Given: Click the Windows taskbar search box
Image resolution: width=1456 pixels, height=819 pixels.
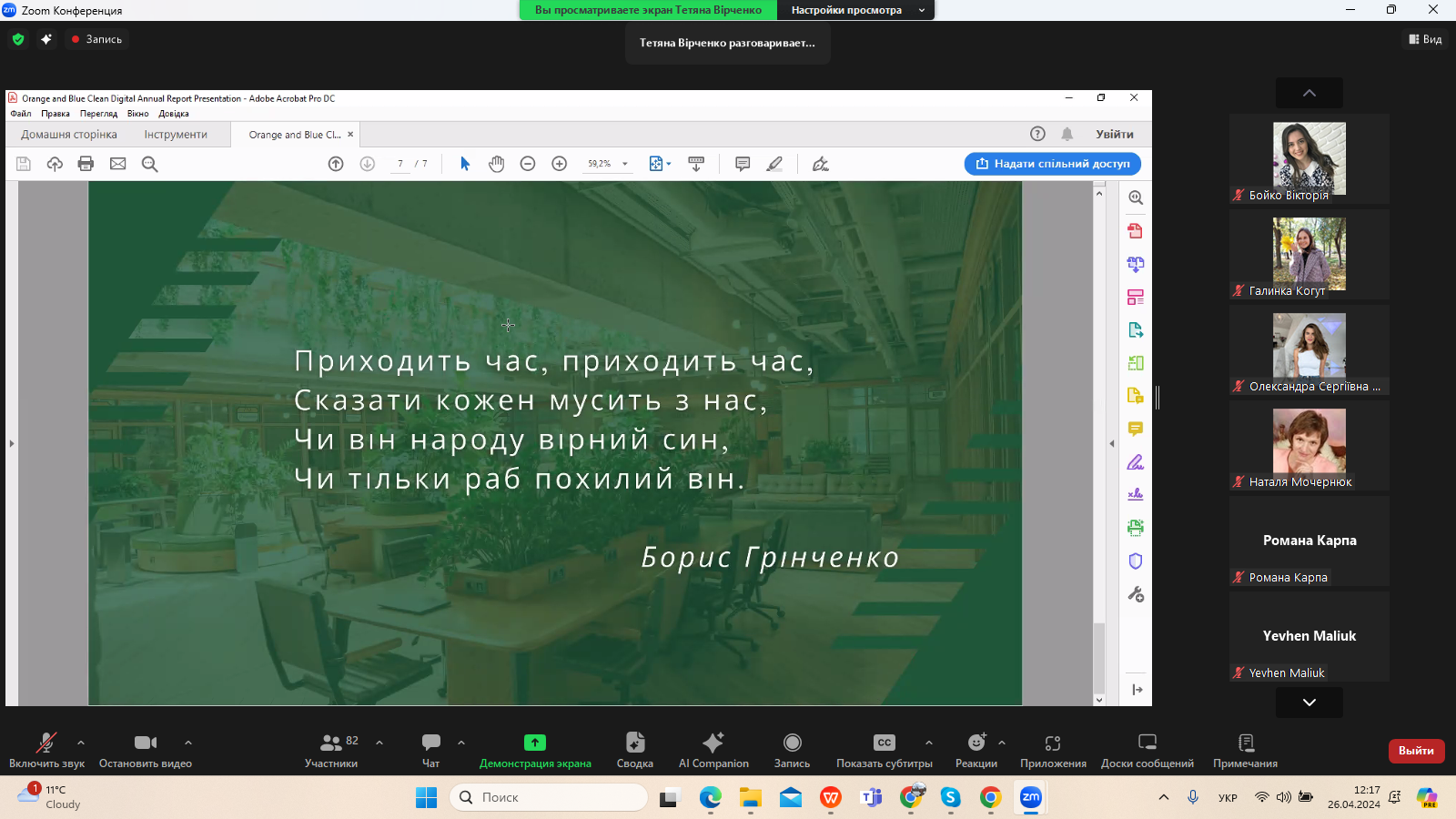Looking at the screenshot, I should [549, 797].
